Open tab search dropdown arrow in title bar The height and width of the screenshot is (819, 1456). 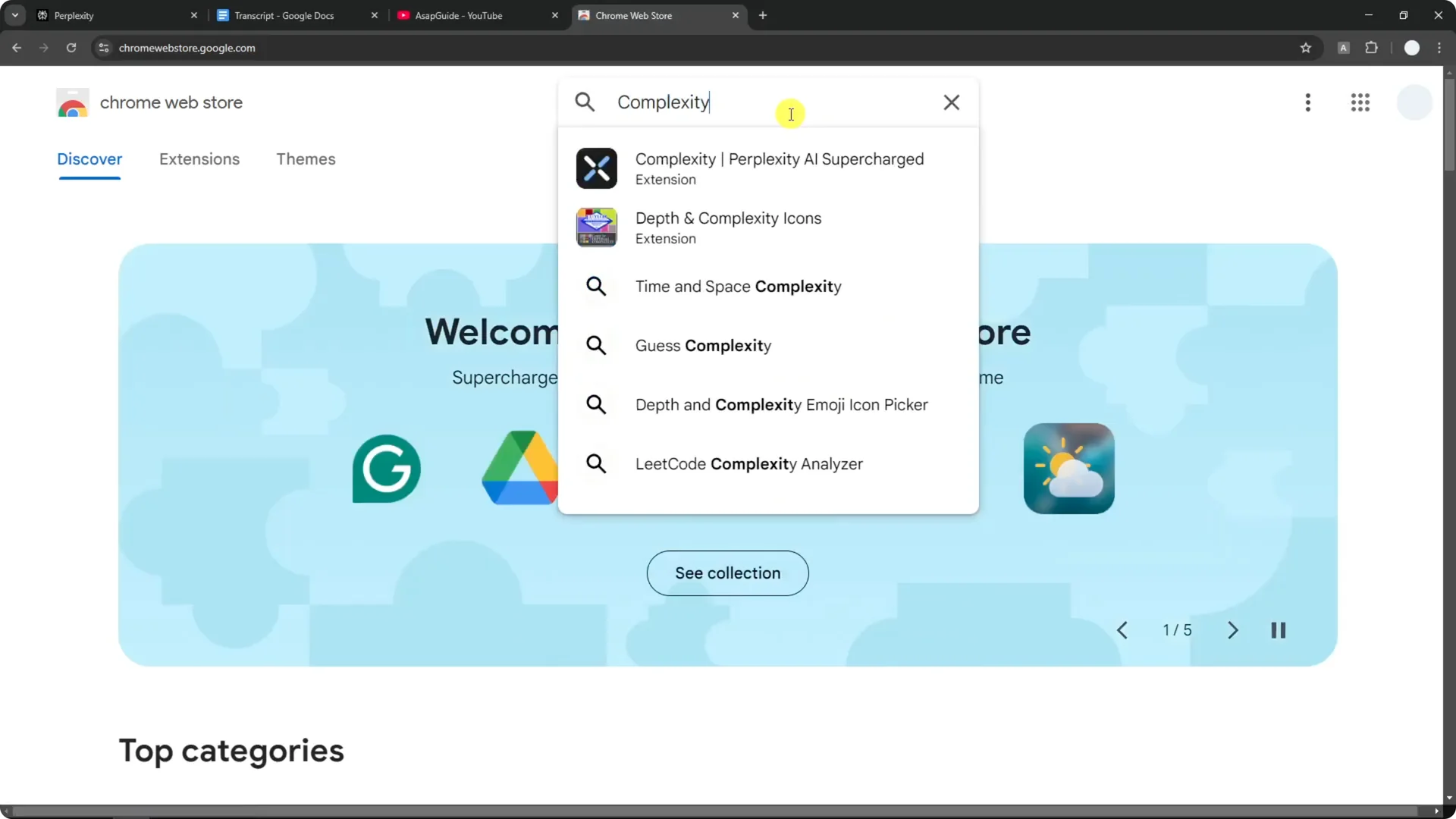(x=14, y=15)
